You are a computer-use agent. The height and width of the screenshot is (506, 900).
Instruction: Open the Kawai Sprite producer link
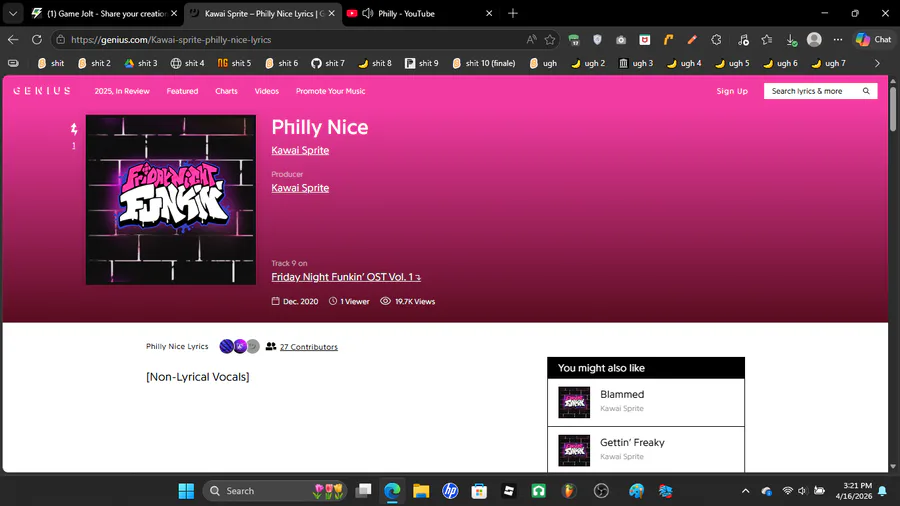[x=300, y=188]
